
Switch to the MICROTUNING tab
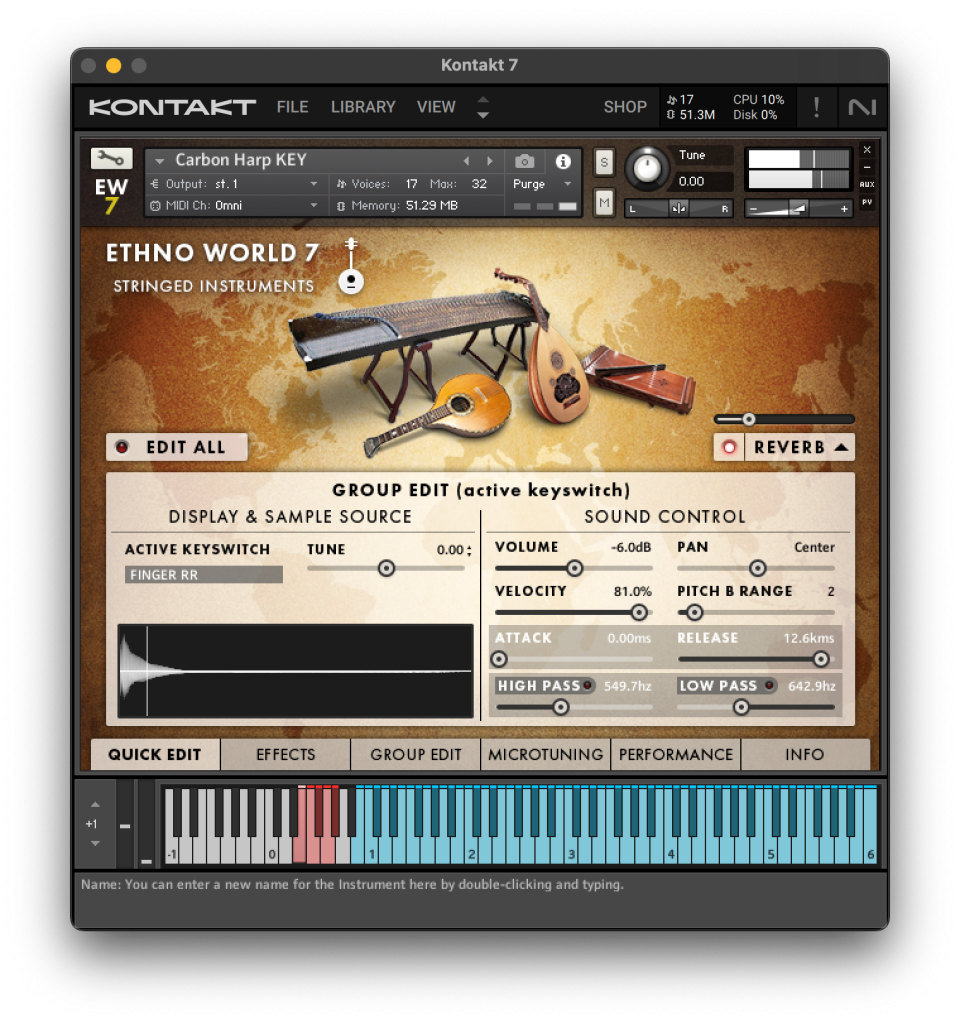pos(546,755)
